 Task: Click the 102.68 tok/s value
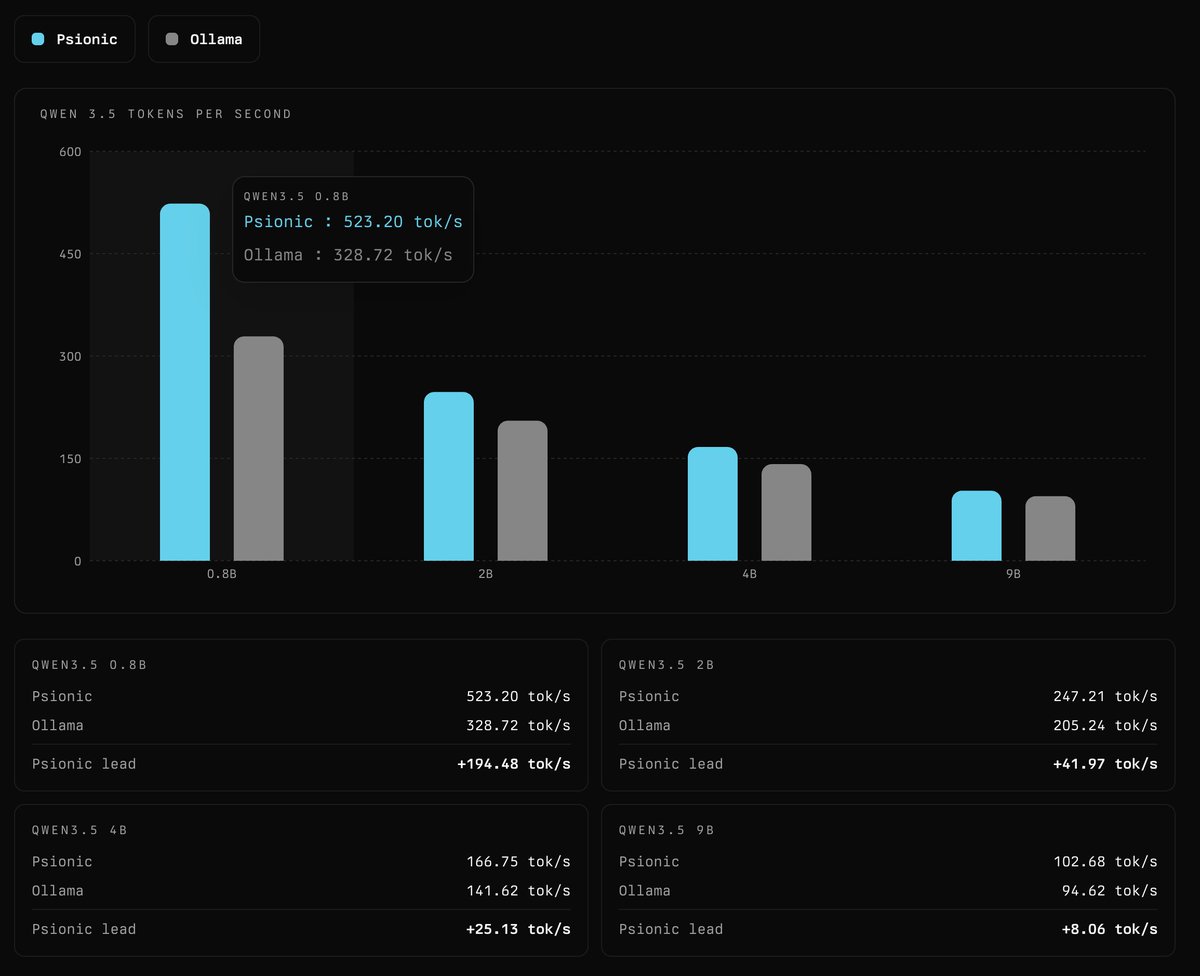coord(1106,862)
